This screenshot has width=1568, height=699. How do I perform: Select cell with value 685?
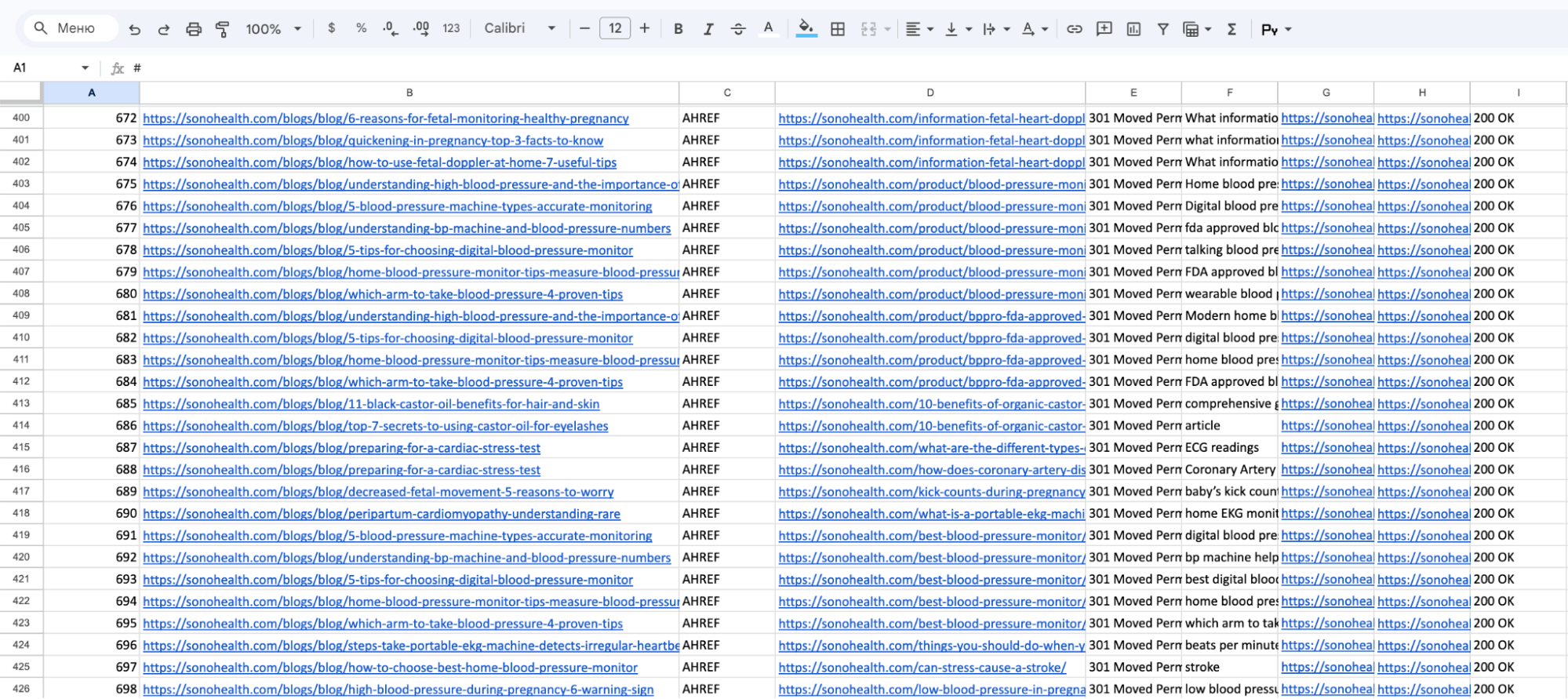pyautogui.click(x=92, y=403)
